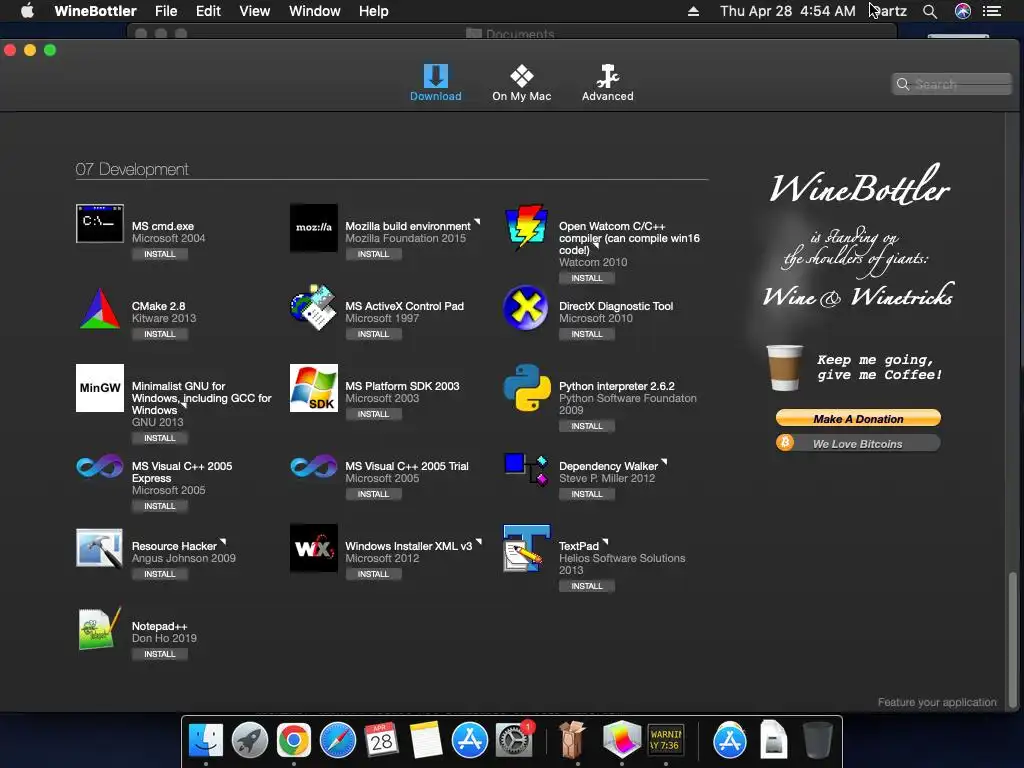Click the MS Visual C++ 2005 Trial icon
Viewport: 1024px width, 768px height.
314,466
